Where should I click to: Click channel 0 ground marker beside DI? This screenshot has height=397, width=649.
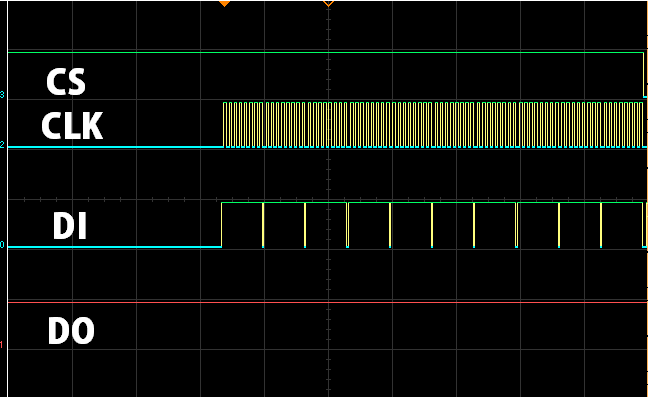tap(2, 245)
